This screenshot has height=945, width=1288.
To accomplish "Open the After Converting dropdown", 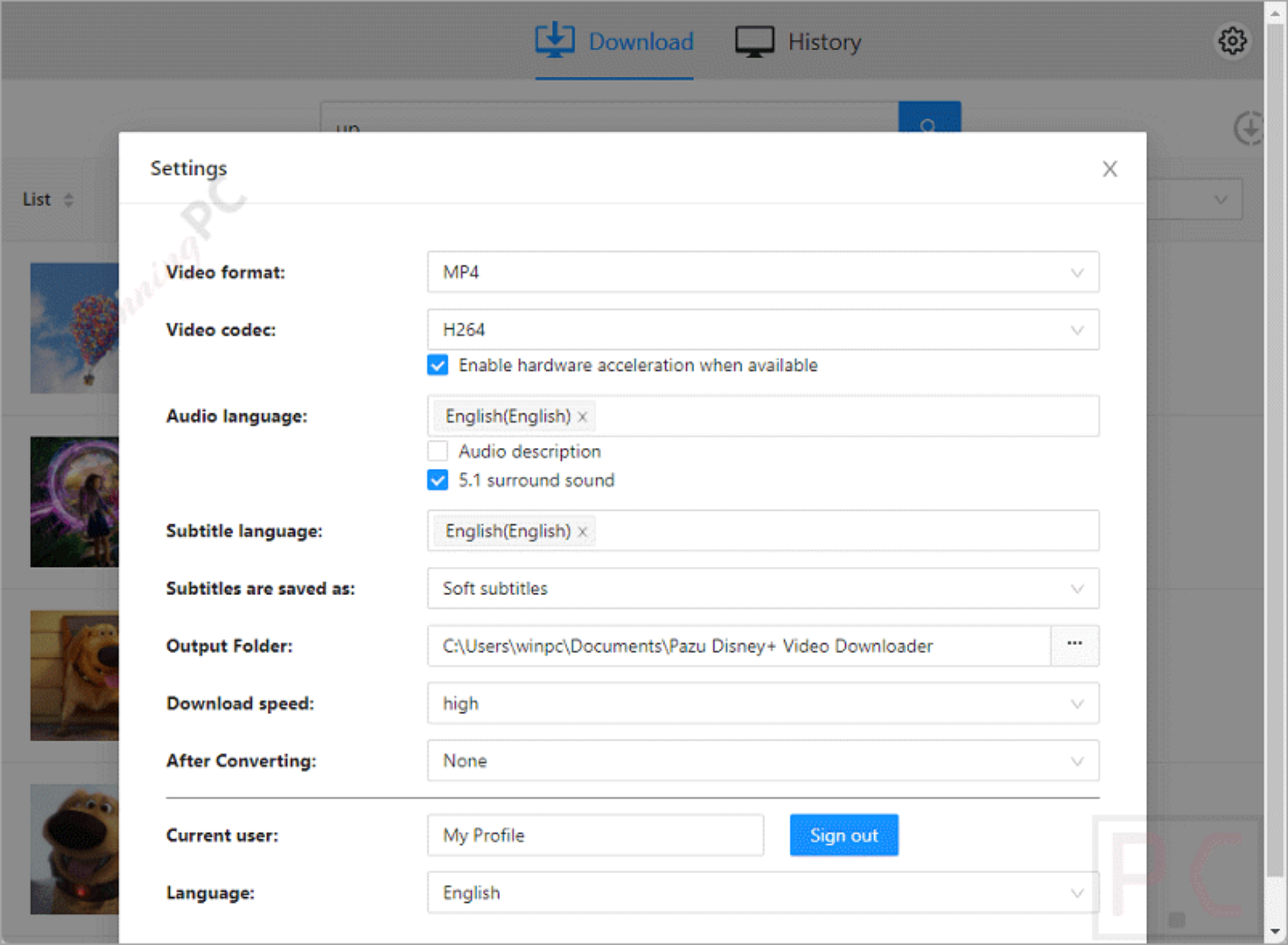I will tap(763, 761).
